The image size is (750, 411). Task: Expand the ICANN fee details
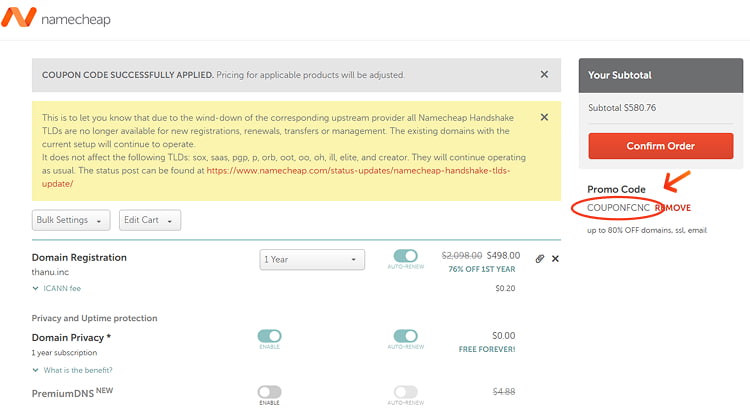pos(56,289)
